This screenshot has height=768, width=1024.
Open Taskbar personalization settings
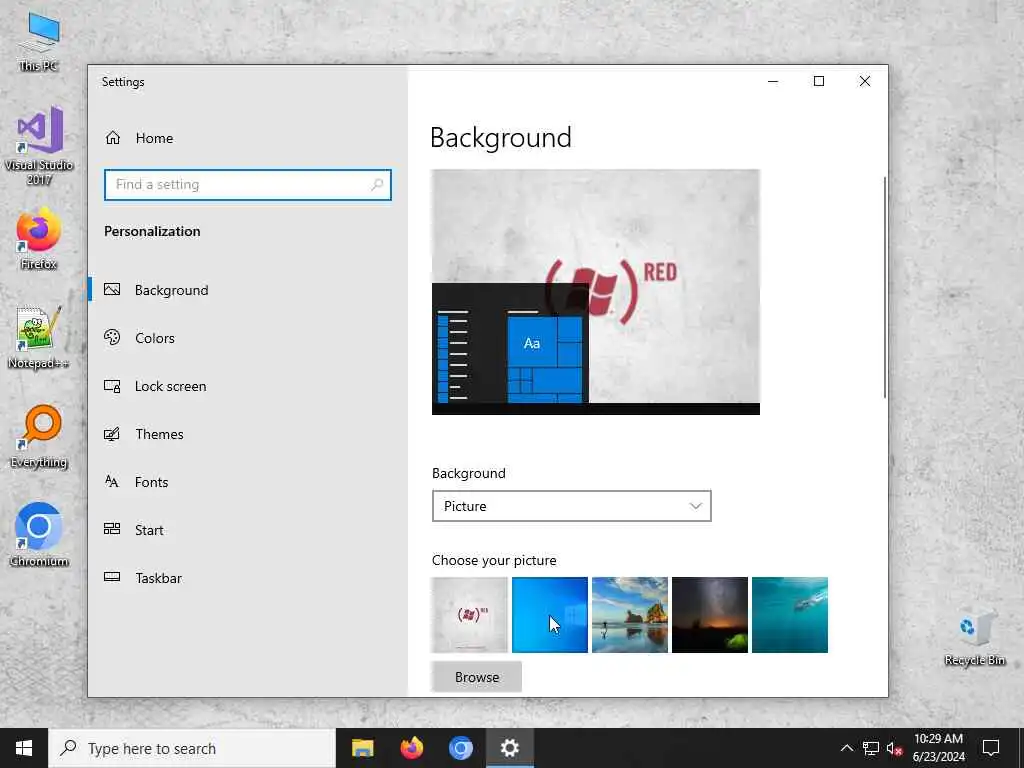coord(248,578)
